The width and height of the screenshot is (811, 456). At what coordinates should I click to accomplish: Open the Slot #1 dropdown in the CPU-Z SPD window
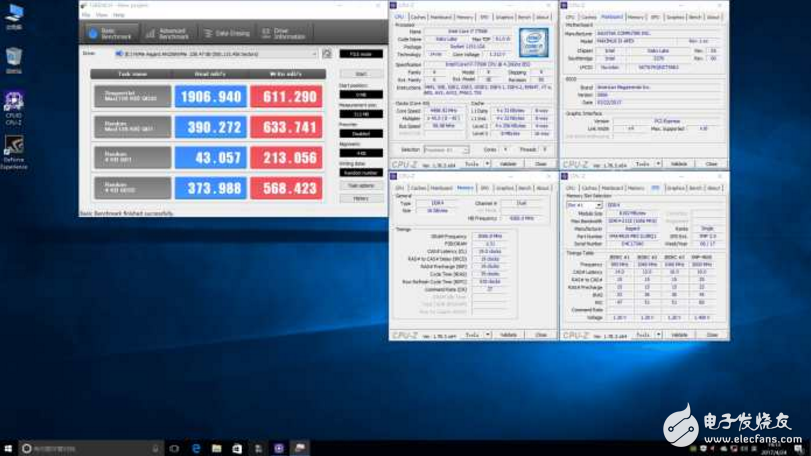(584, 205)
